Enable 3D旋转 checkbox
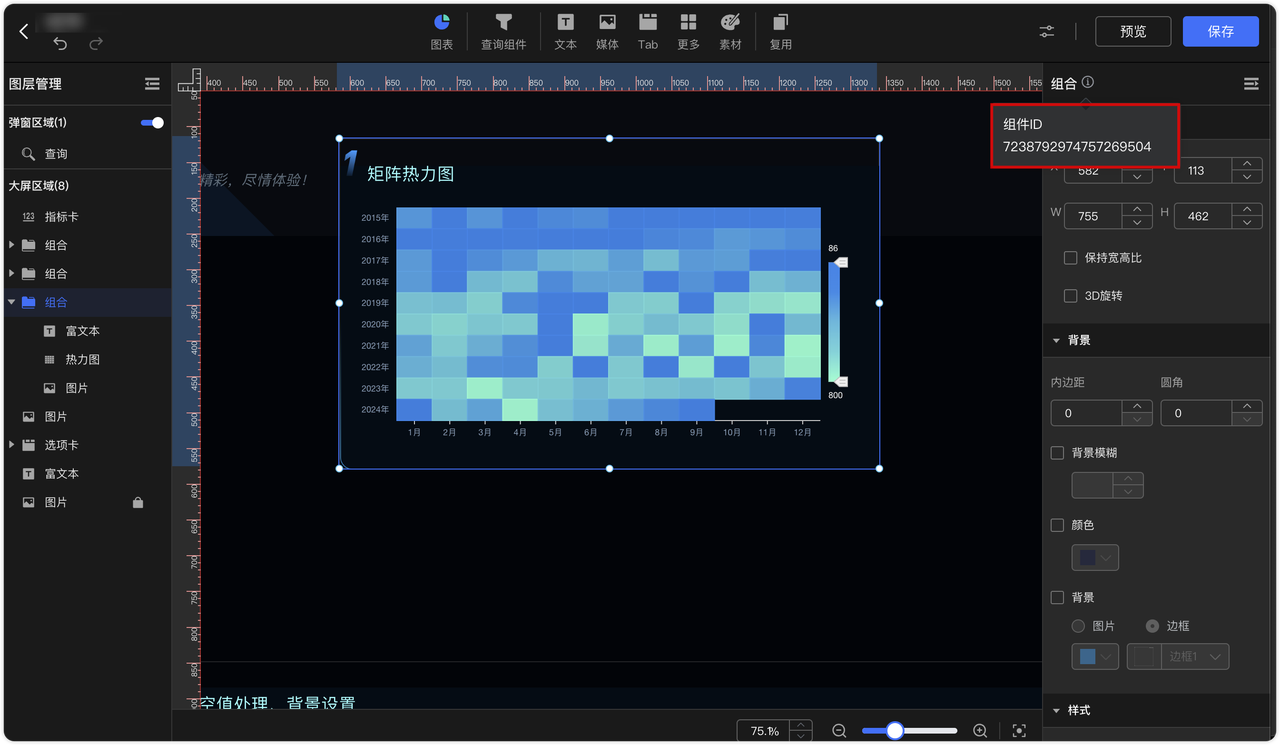This screenshot has height=745, width=1280. (1070, 296)
